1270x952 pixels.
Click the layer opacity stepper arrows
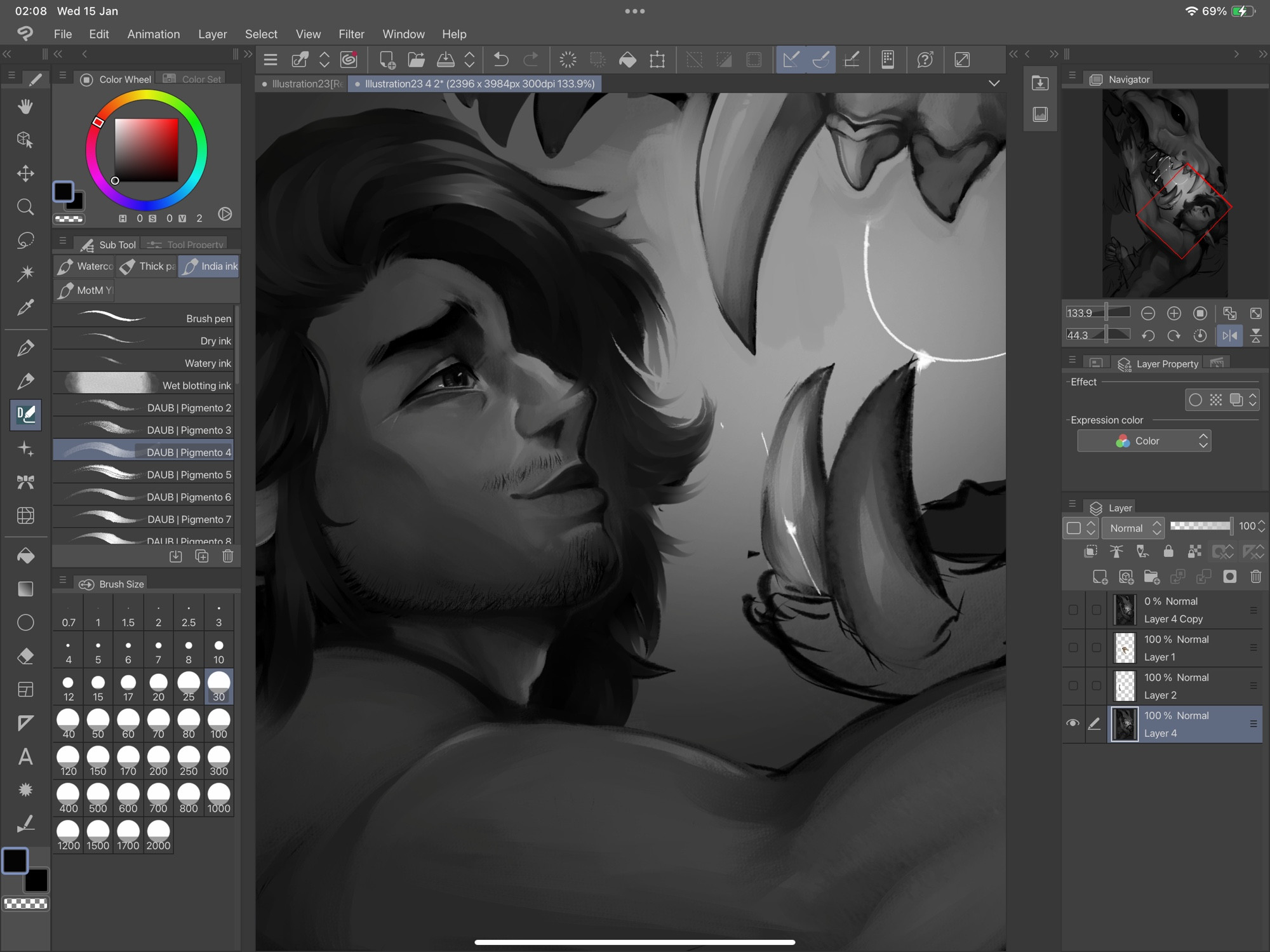click(1261, 526)
